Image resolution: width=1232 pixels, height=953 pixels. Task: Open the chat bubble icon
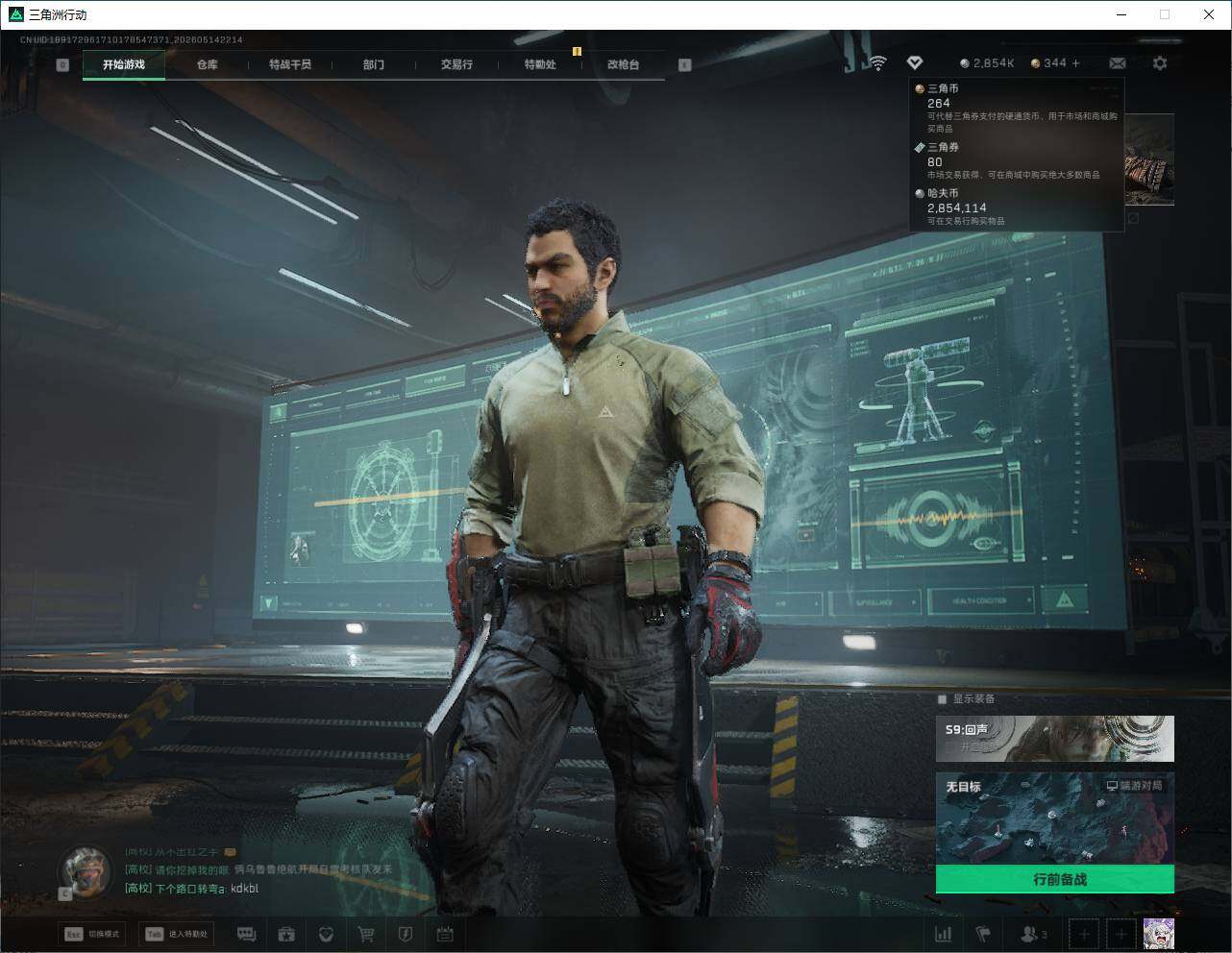click(247, 934)
